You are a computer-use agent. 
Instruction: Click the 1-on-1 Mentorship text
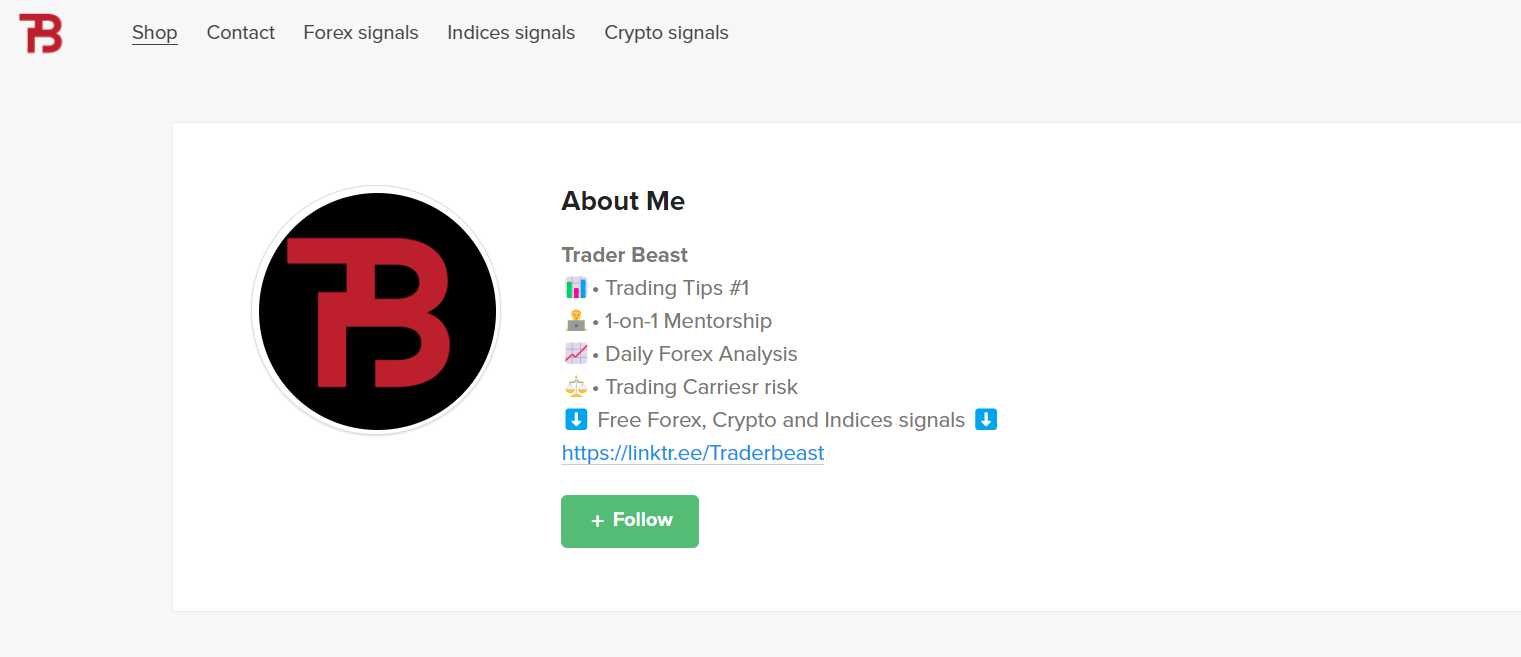click(688, 321)
